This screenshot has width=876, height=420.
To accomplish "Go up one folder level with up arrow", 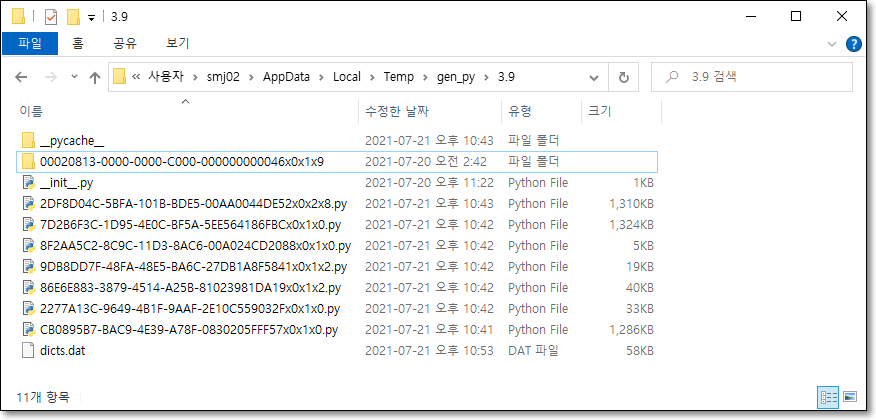I will point(95,77).
